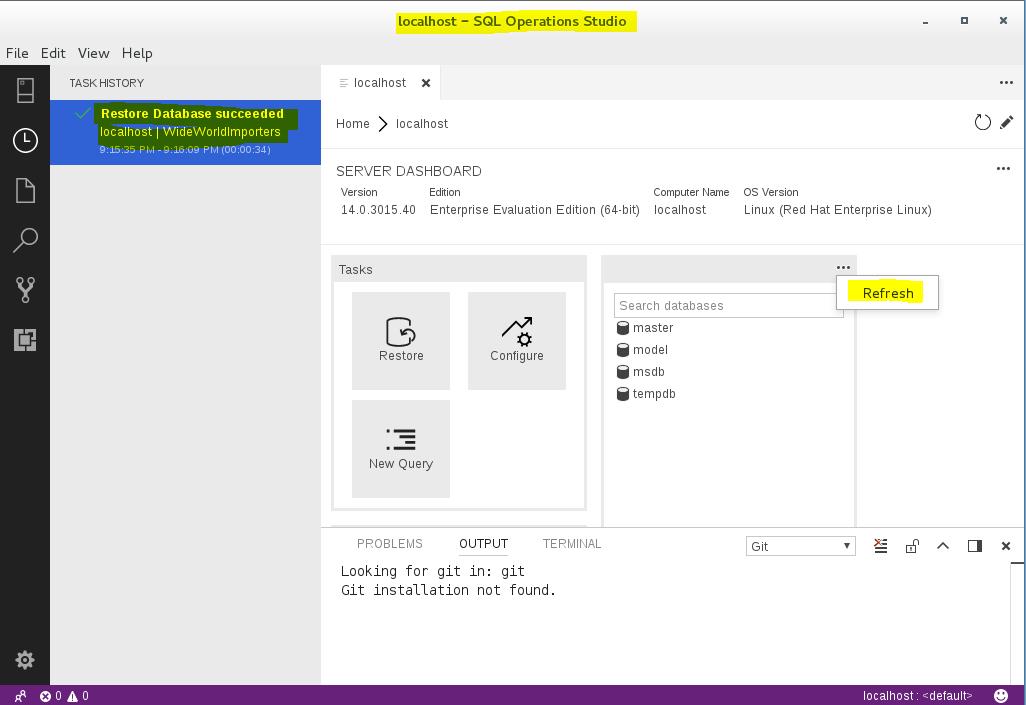Select the Restore Database succeeded task entry
Viewport: 1026px width, 705px height.
[185, 132]
